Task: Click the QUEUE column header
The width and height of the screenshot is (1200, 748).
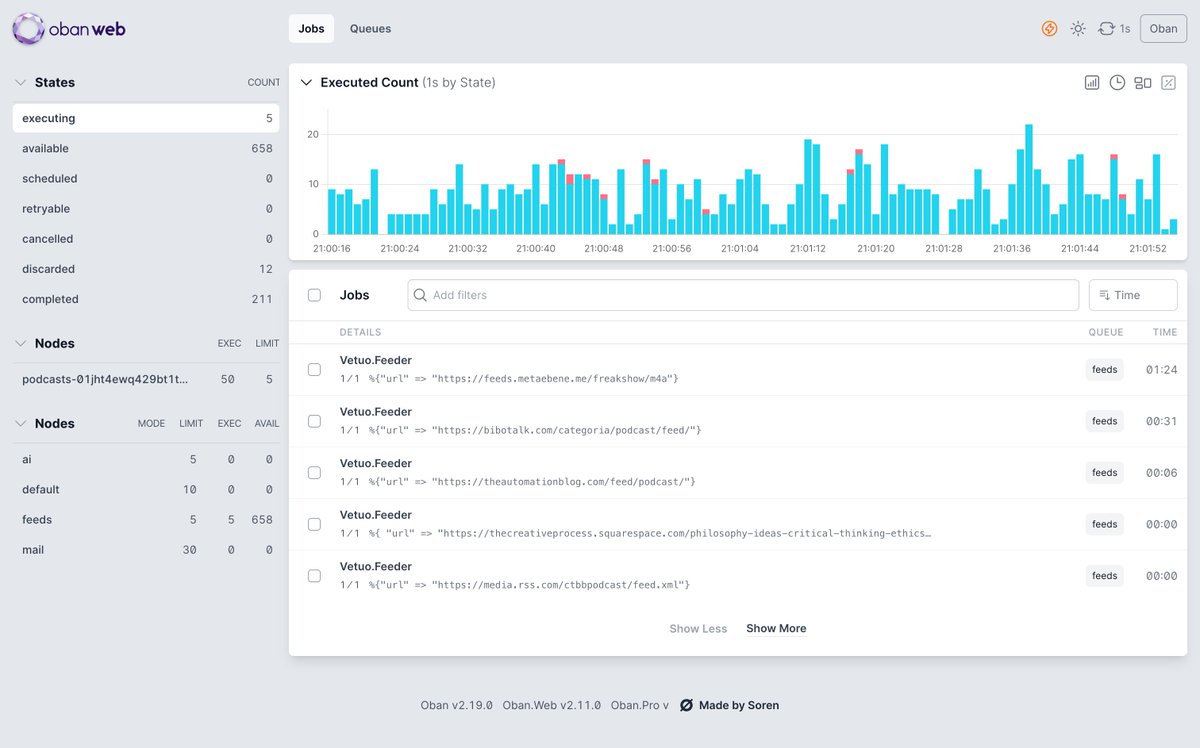Action: 1106,332
